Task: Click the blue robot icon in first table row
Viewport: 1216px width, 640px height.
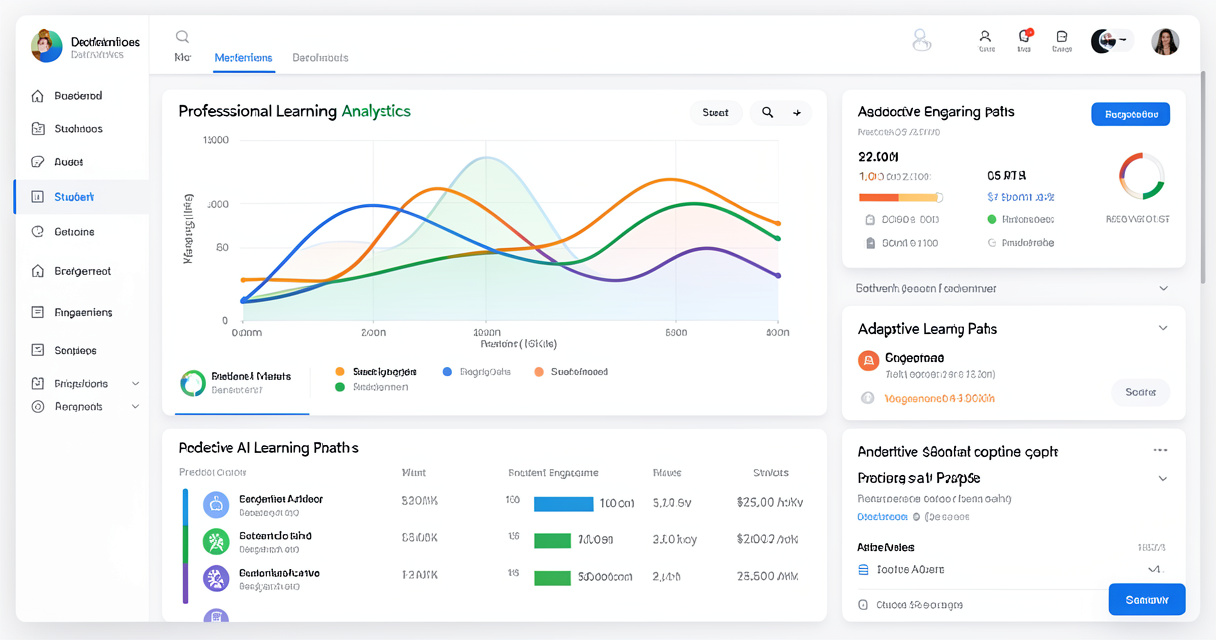Action: point(216,505)
